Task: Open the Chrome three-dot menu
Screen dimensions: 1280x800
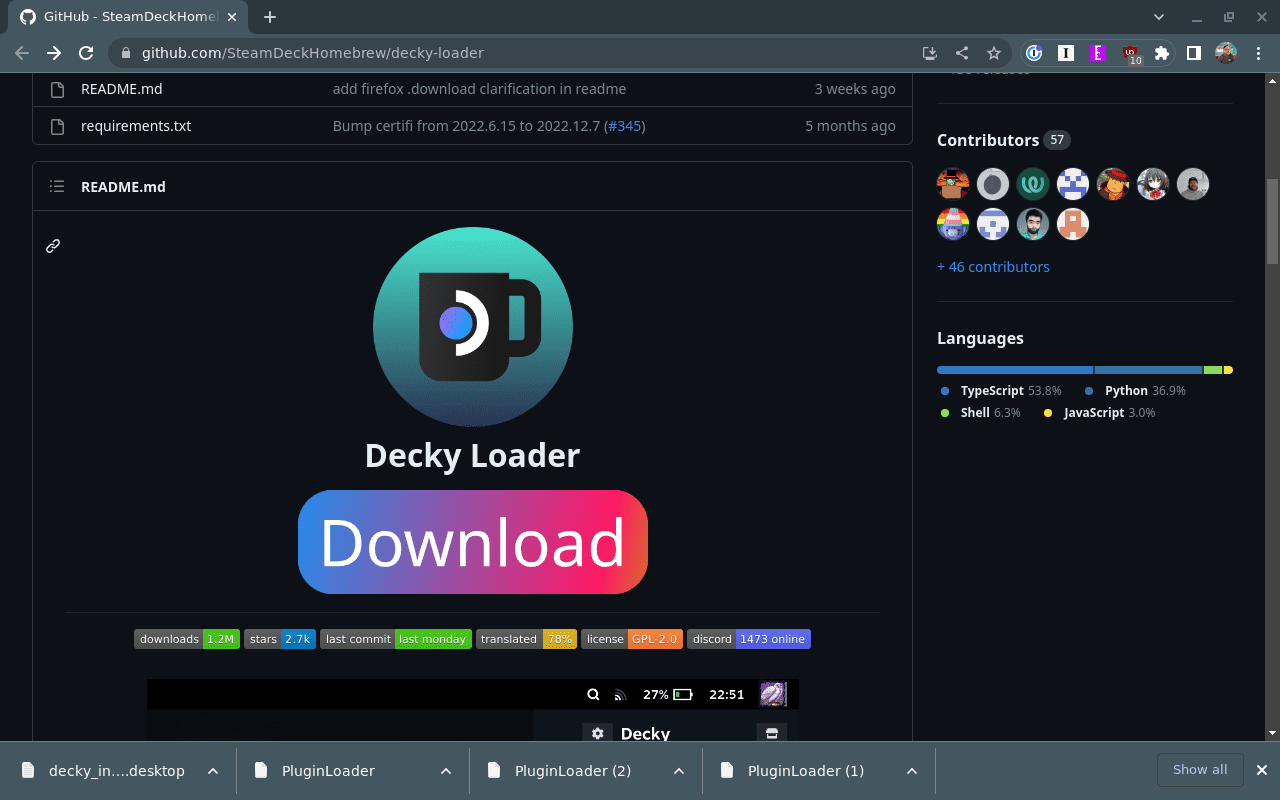Action: coord(1258,53)
